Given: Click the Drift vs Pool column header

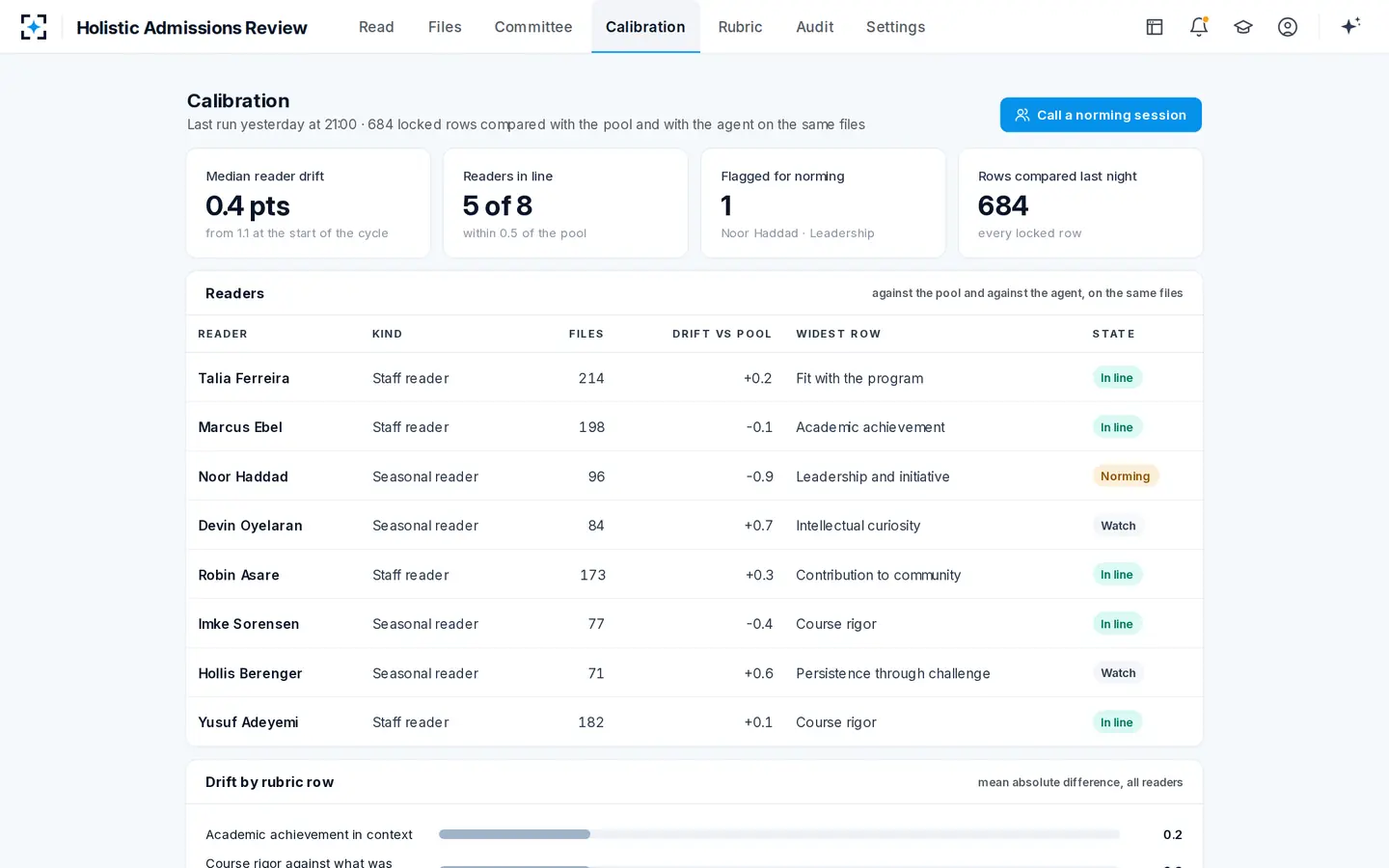Looking at the screenshot, I should pos(722,334).
